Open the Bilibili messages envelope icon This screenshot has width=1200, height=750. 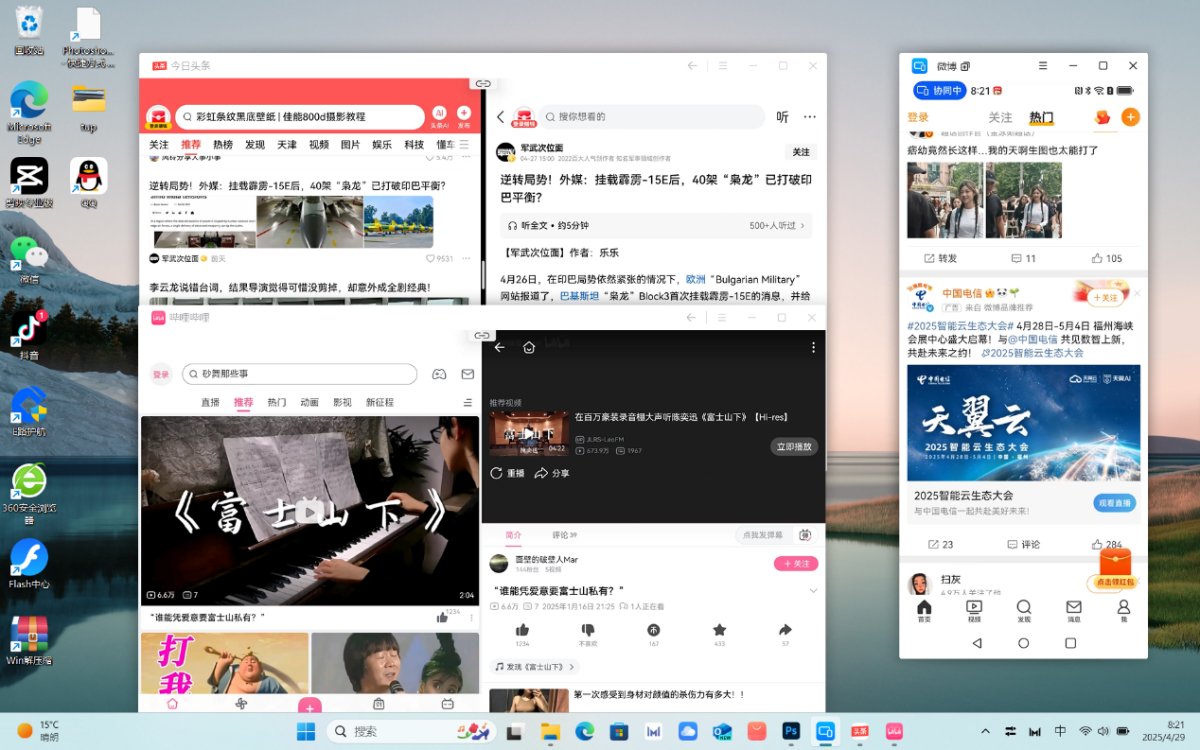[x=467, y=374]
